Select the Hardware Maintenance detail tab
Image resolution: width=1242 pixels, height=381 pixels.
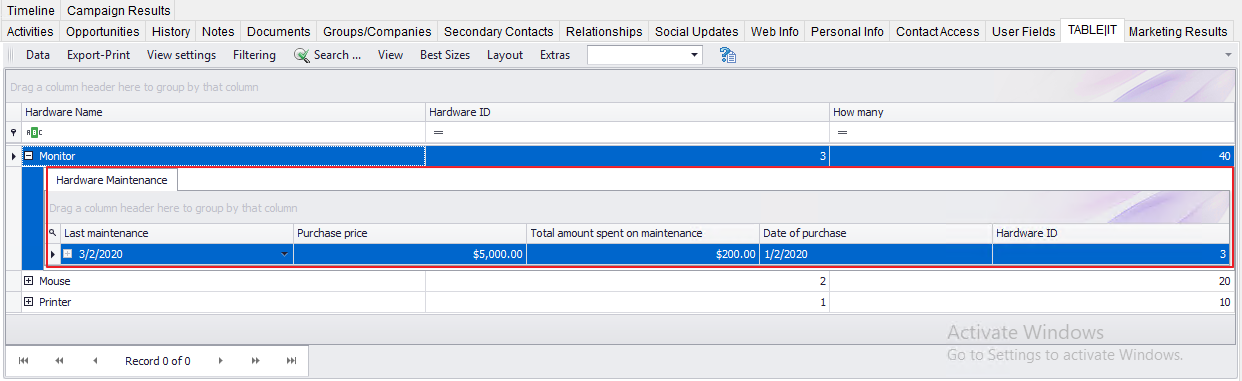click(112, 180)
